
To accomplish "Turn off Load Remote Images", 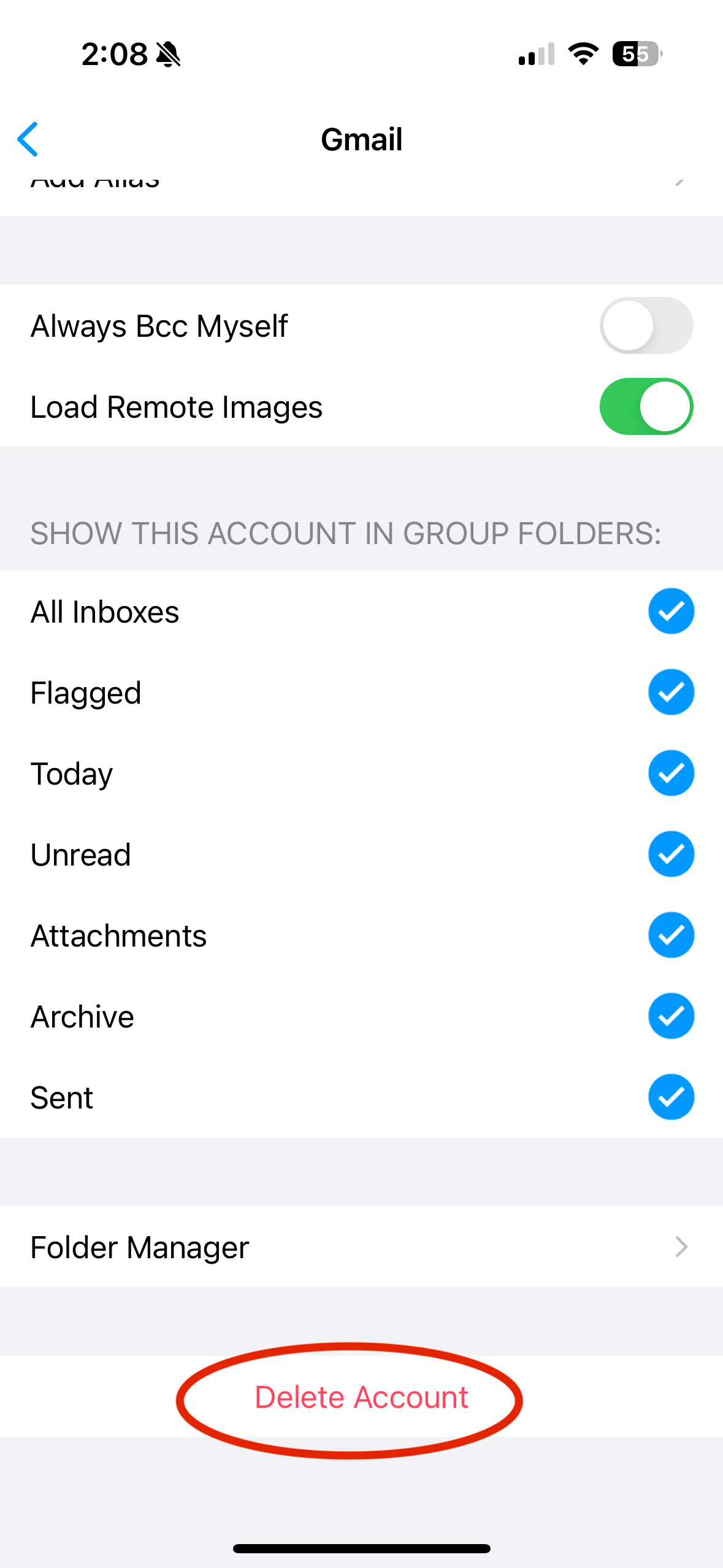I will [x=647, y=407].
